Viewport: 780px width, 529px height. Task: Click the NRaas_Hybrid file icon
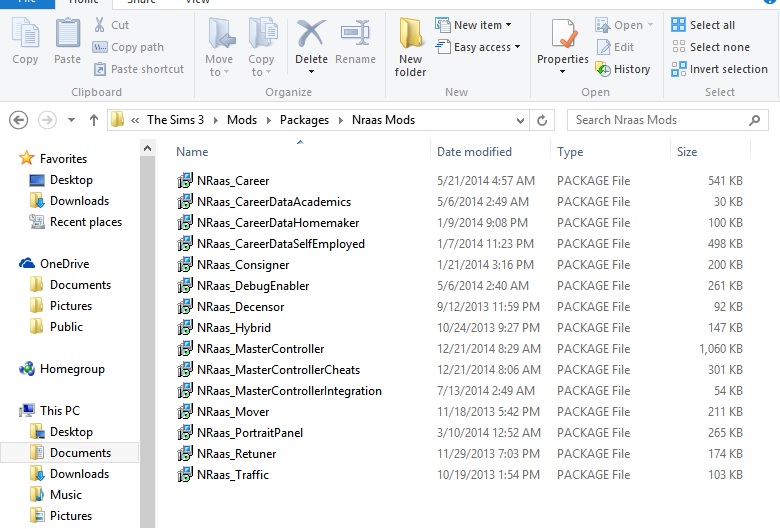tap(185, 327)
